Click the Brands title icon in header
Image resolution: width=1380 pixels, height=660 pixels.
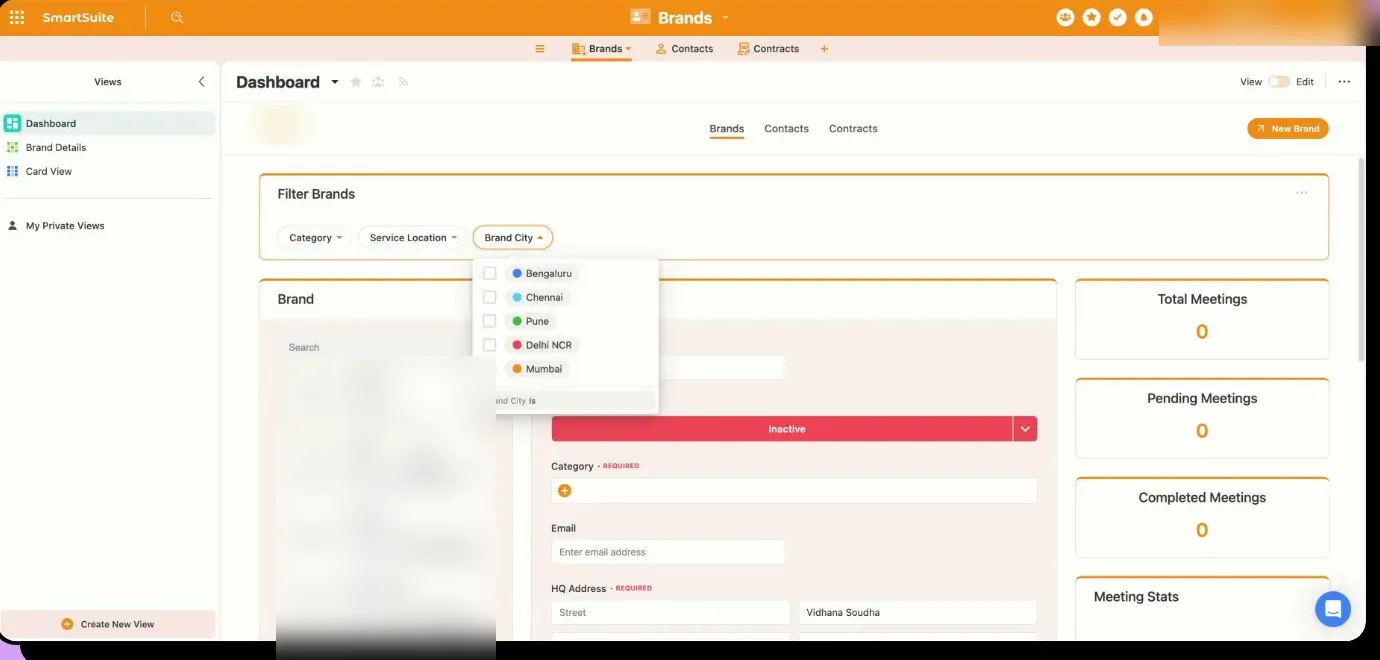640,17
